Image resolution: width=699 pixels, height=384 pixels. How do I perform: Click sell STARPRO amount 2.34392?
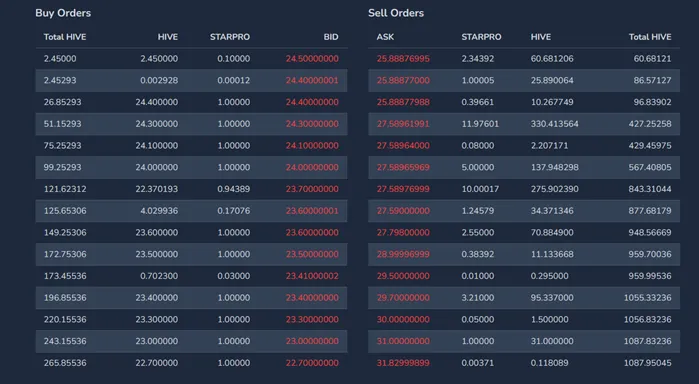point(478,59)
